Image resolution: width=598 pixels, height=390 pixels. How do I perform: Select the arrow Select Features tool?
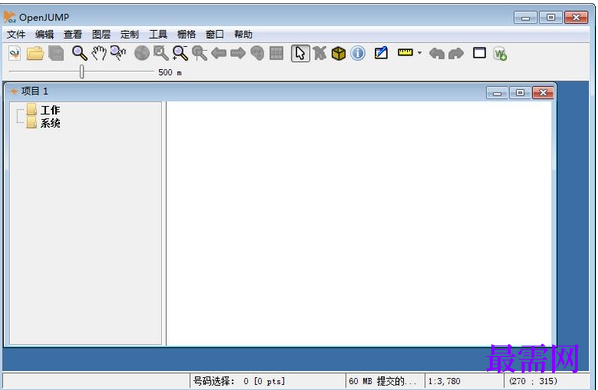click(300, 53)
